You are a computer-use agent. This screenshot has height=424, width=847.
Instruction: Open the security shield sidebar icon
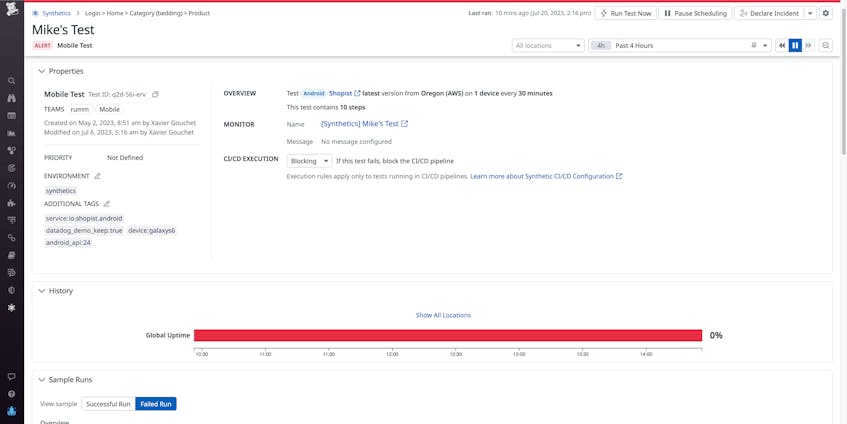coord(11,290)
